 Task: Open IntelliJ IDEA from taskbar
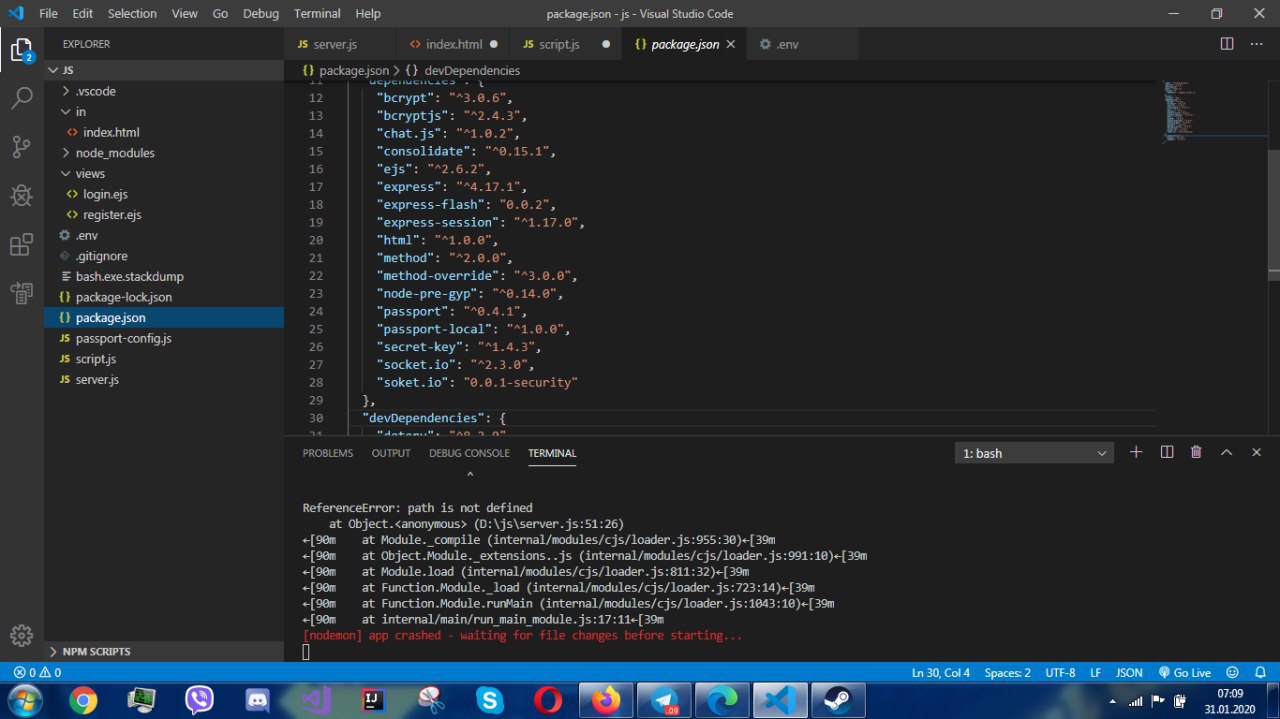374,700
